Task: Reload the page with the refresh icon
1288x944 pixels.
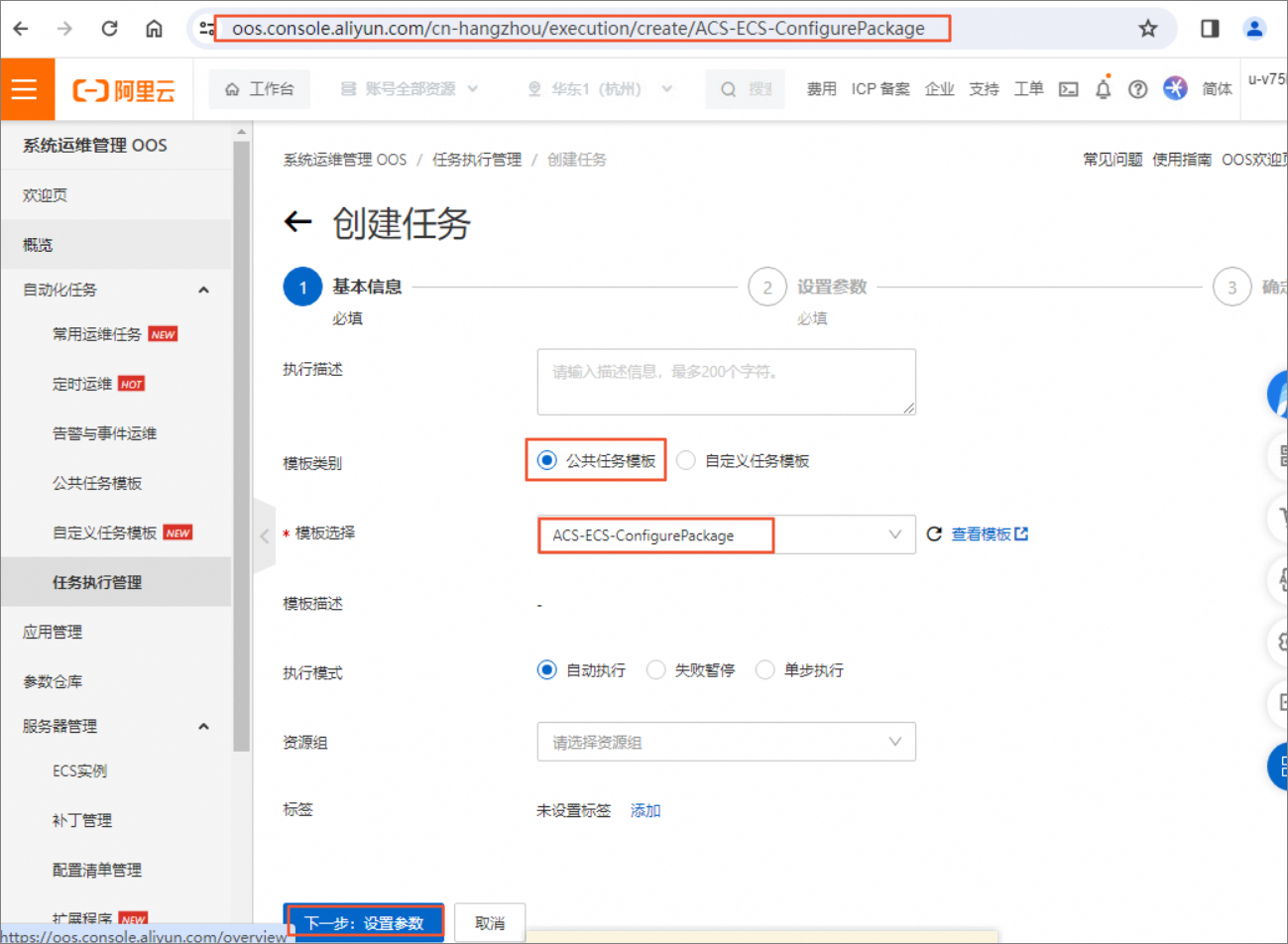Action: coord(109,29)
